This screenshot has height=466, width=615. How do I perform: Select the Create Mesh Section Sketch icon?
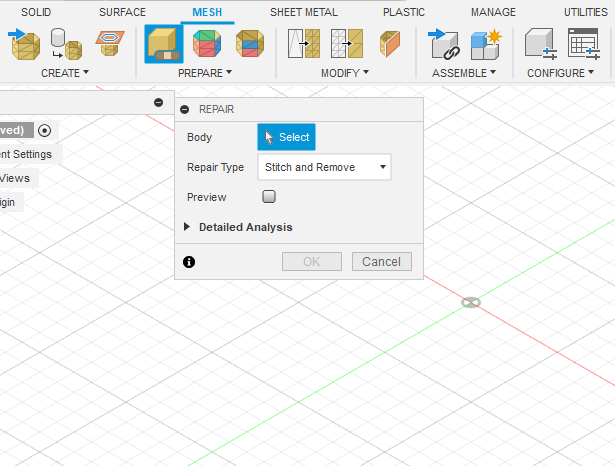109,44
